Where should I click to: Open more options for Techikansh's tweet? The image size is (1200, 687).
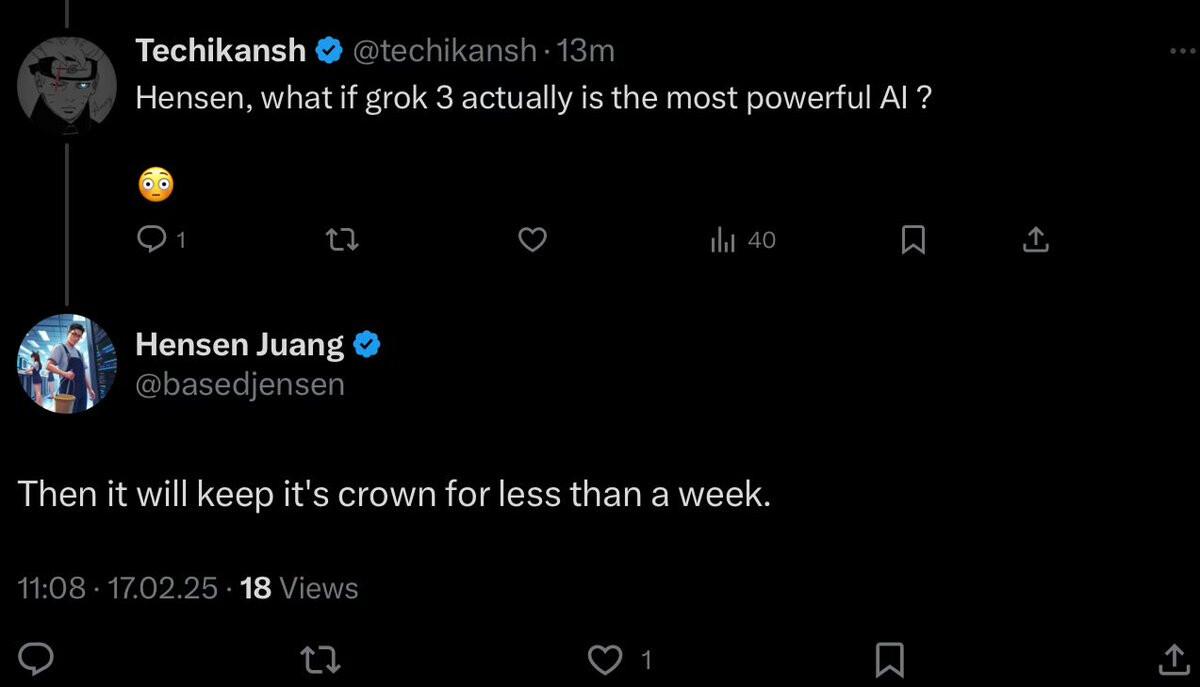1181,51
